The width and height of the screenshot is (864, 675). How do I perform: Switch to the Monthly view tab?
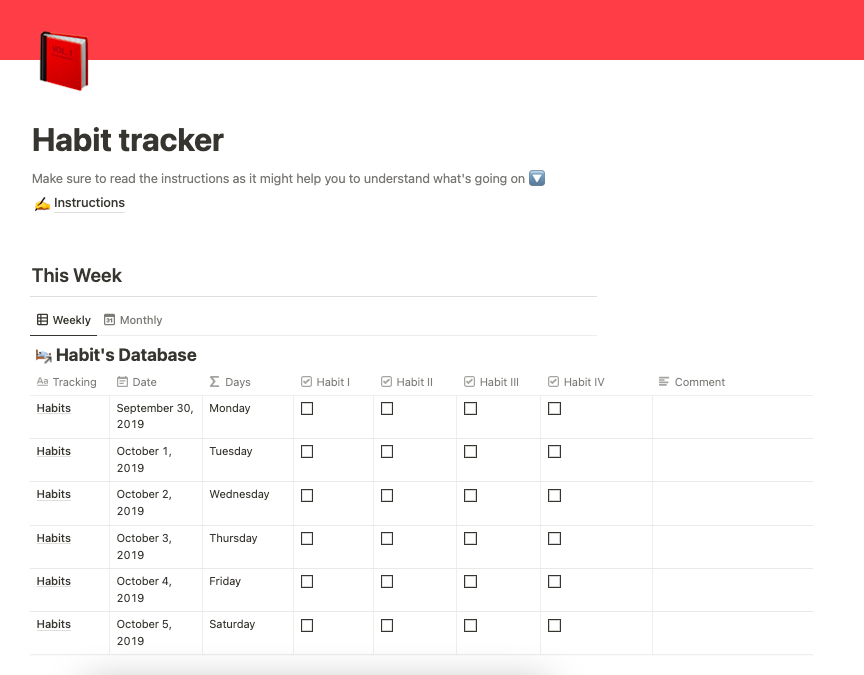pyautogui.click(x=140, y=320)
